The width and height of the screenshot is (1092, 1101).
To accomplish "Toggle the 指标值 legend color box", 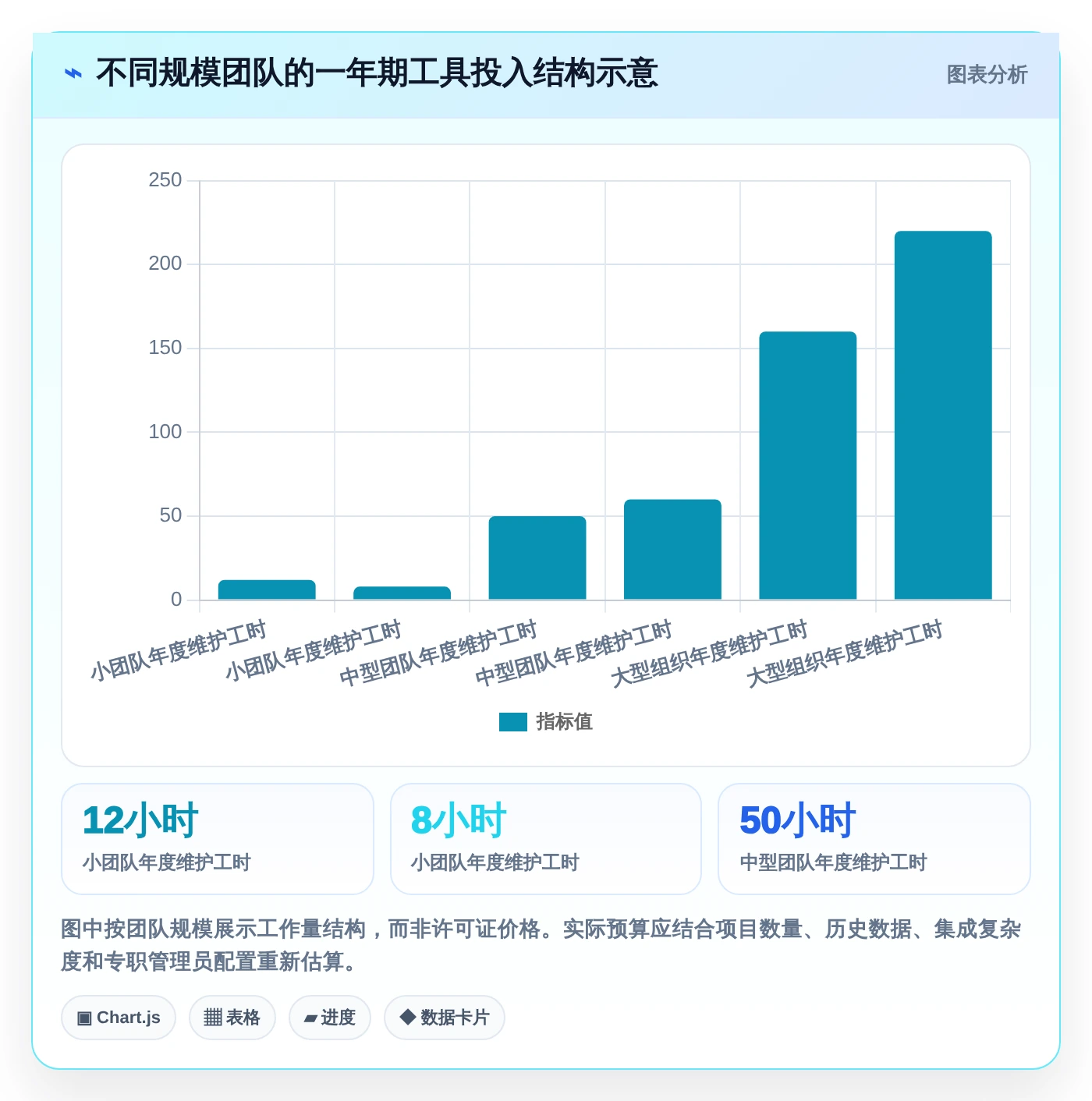I will (513, 722).
